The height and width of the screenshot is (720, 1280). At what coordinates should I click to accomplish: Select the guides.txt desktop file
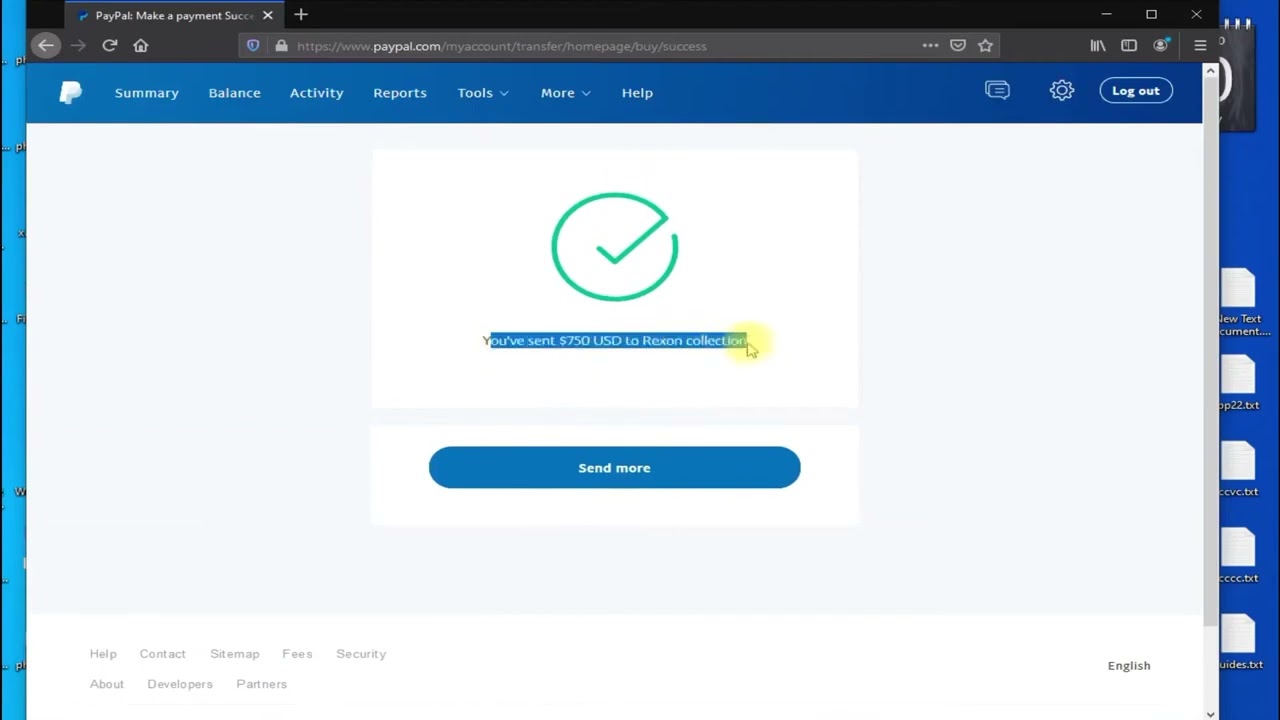coord(1239,642)
